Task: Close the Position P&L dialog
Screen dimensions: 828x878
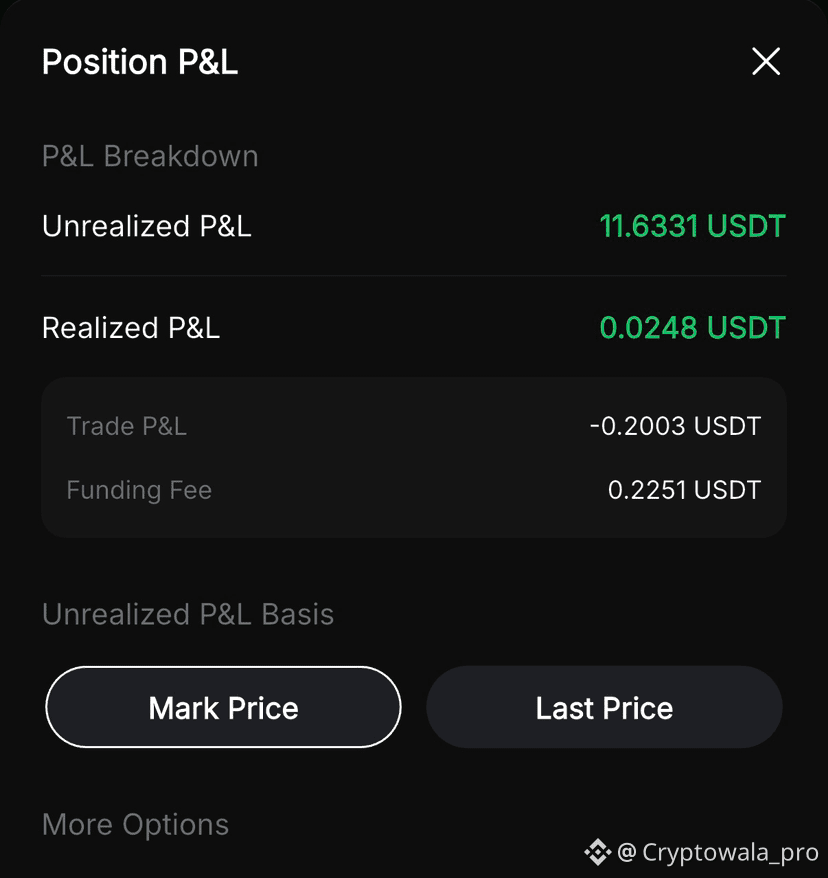Action: point(766,61)
